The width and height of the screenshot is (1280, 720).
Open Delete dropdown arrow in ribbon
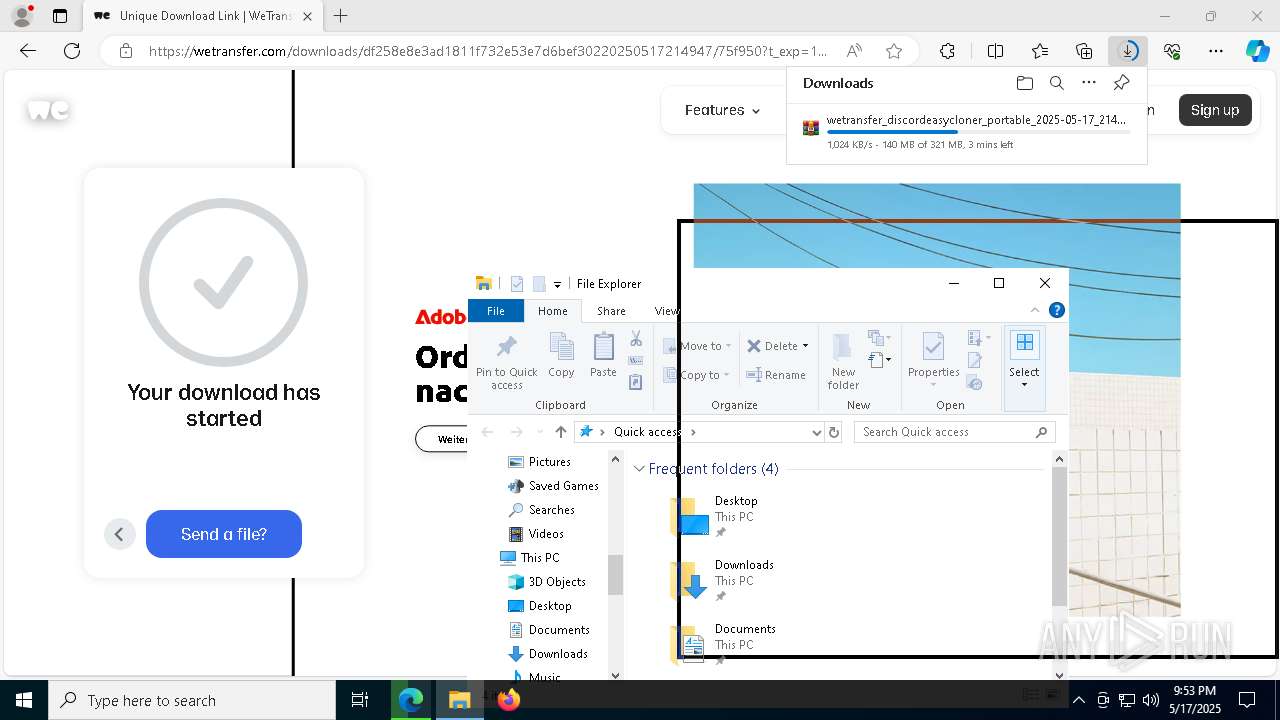click(x=805, y=346)
